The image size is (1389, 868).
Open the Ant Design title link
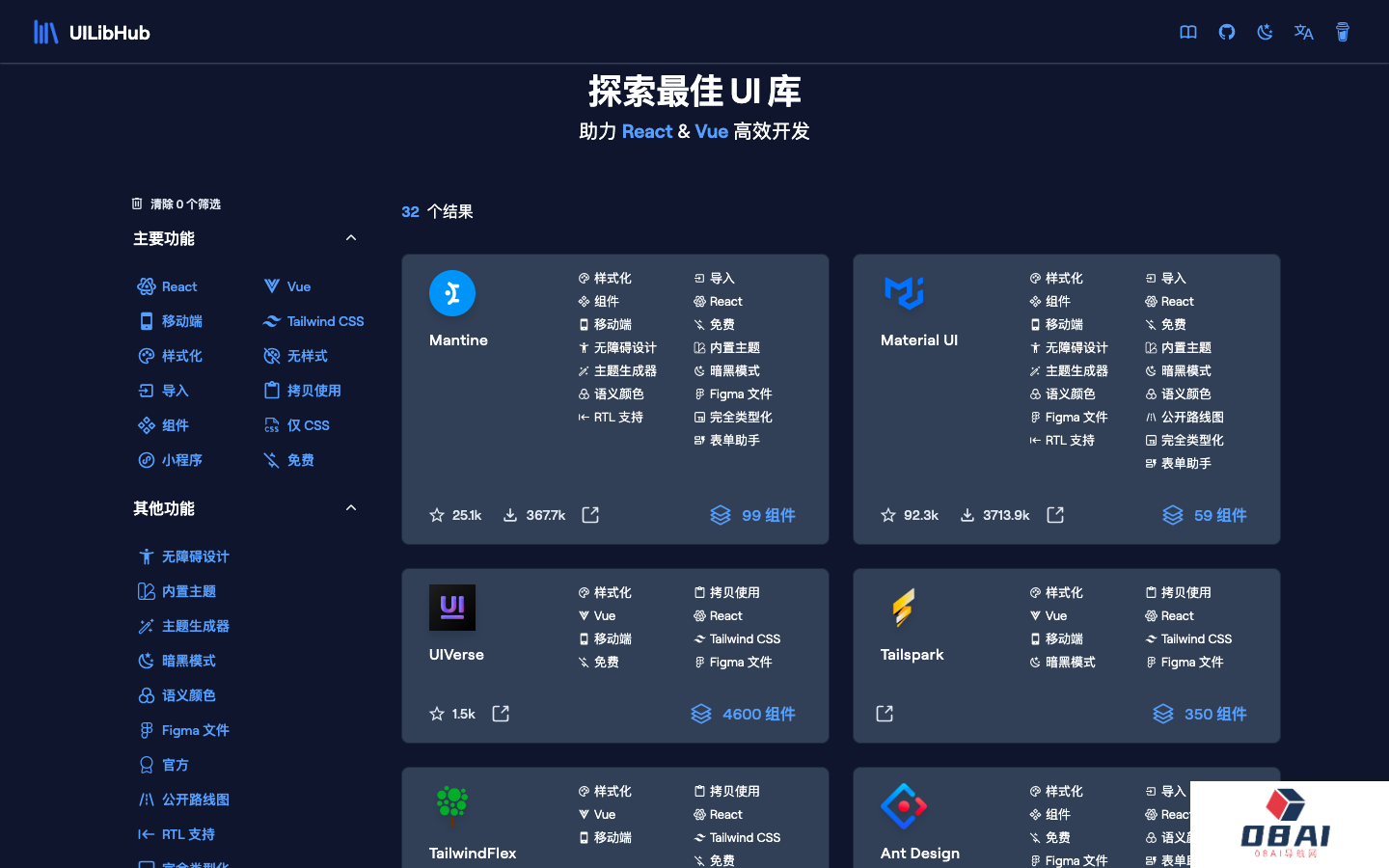[x=920, y=854]
